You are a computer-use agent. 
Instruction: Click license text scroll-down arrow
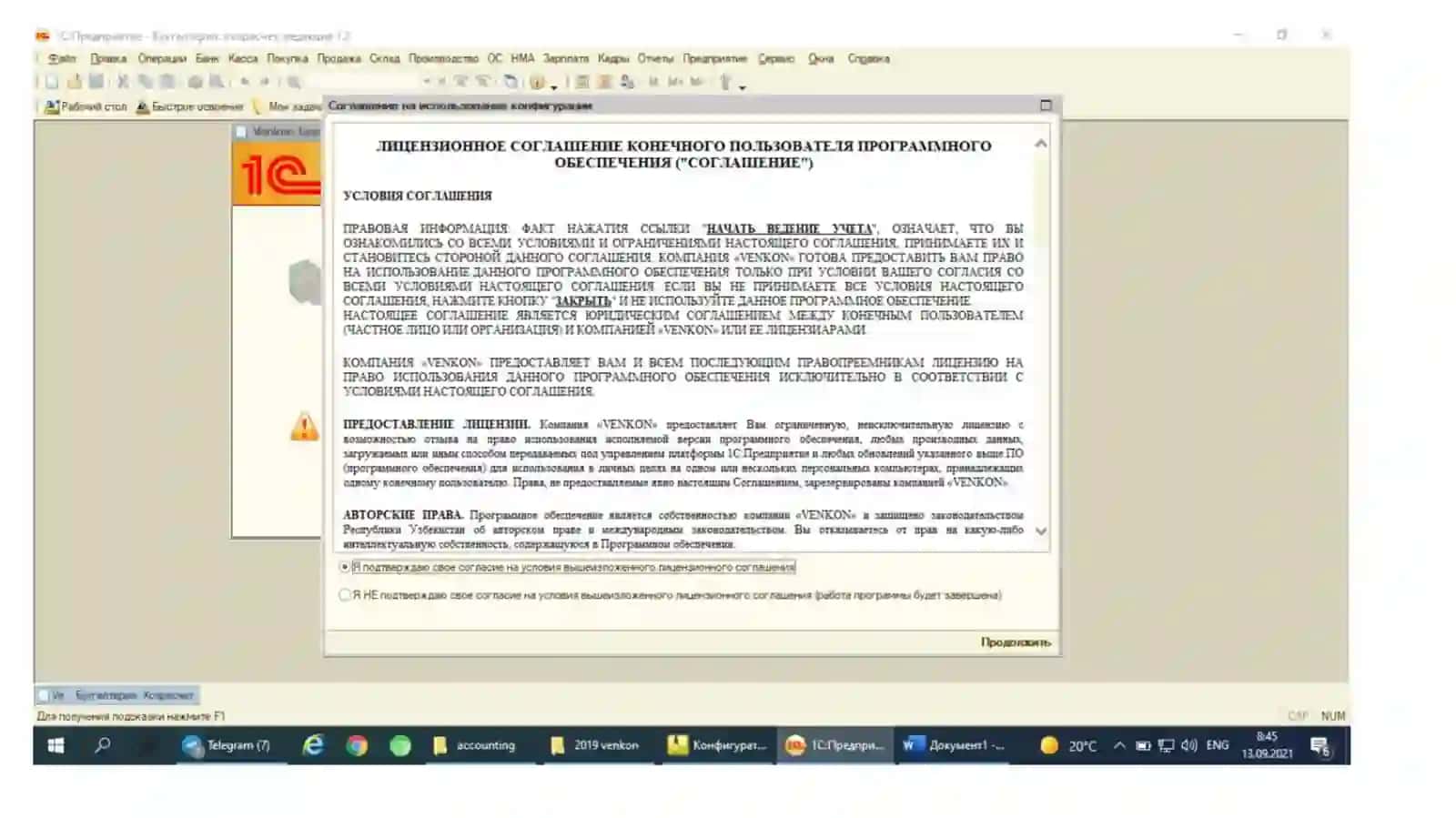coord(1041,531)
